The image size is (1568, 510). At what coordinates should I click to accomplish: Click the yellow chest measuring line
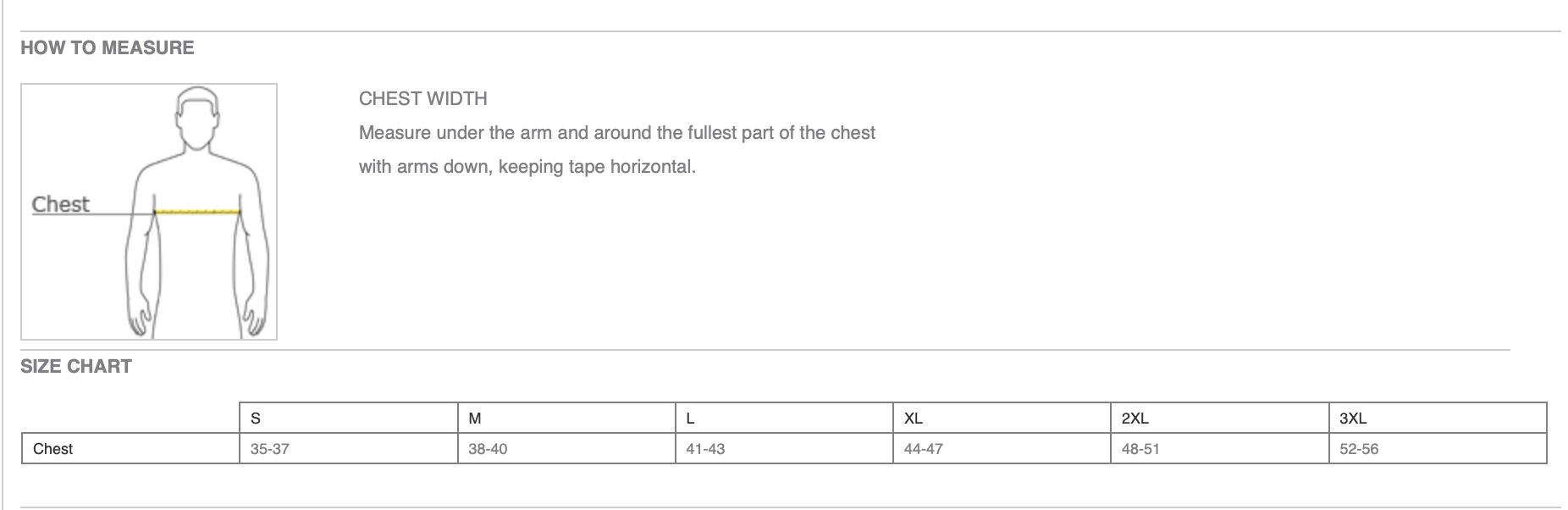pos(197,212)
